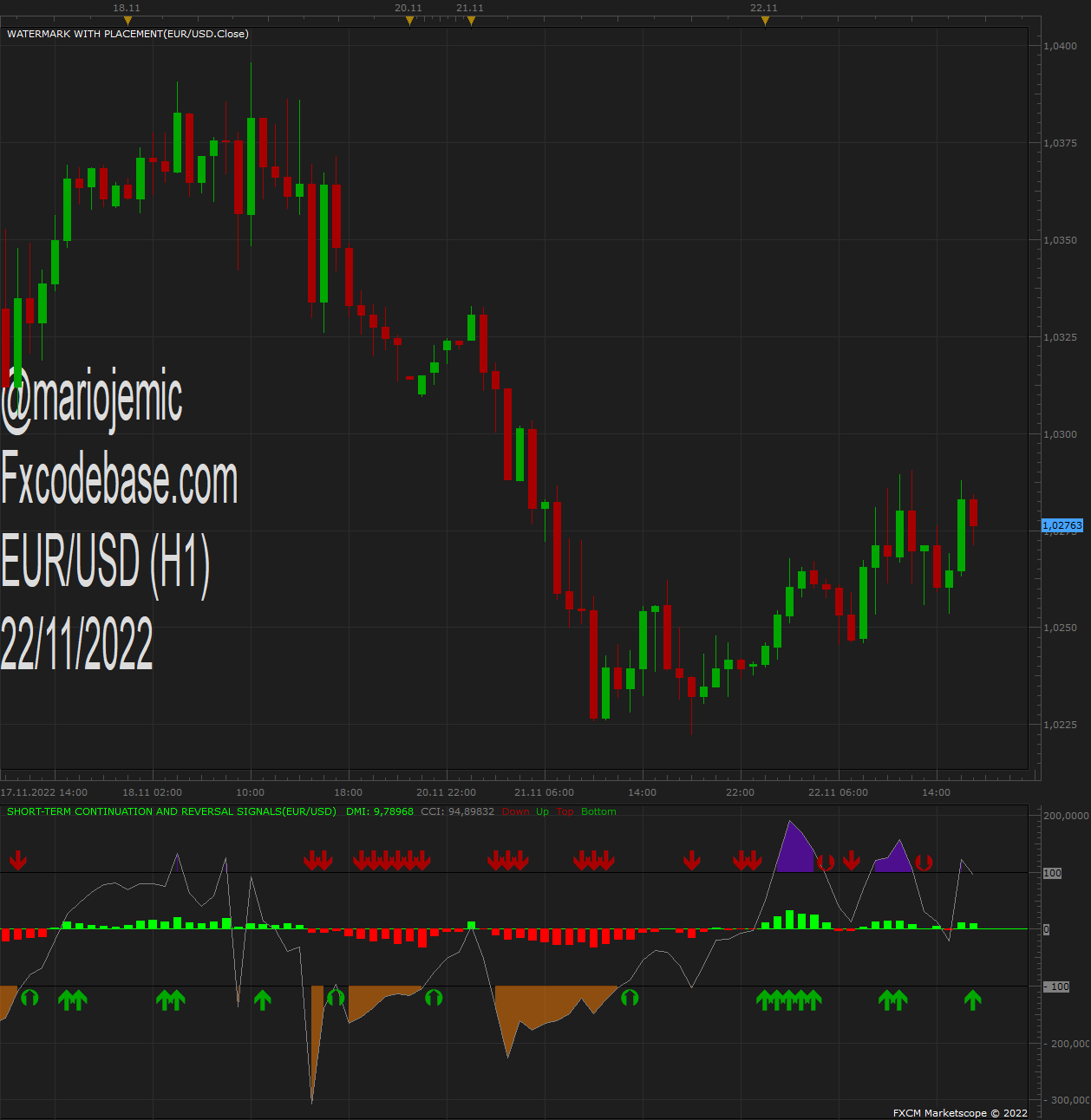Click the 1,0225 price axis label
The height and width of the screenshot is (1120, 1091).
(1061, 725)
